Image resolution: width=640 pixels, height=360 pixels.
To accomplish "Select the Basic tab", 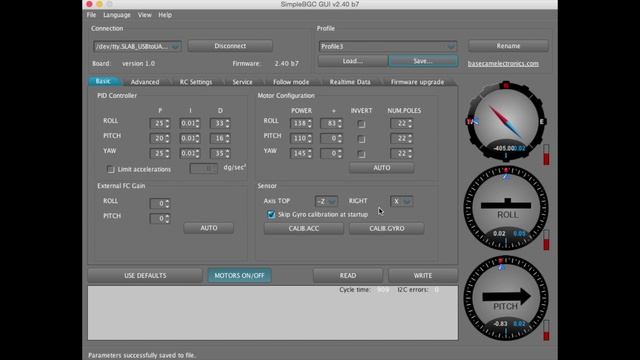I will (x=103, y=81).
